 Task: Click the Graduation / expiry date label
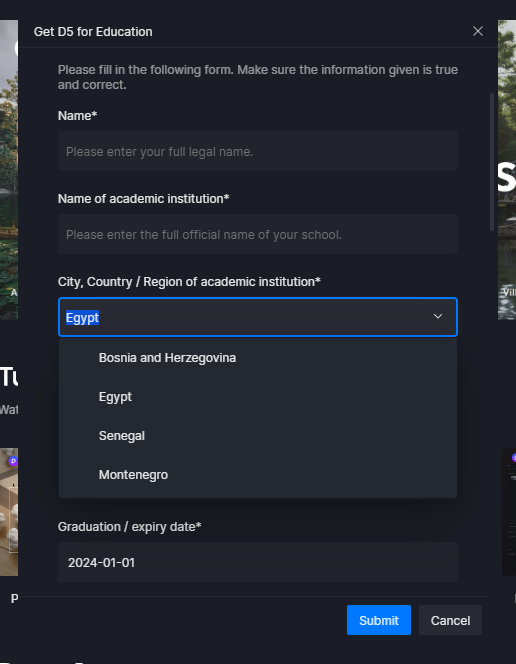129,527
